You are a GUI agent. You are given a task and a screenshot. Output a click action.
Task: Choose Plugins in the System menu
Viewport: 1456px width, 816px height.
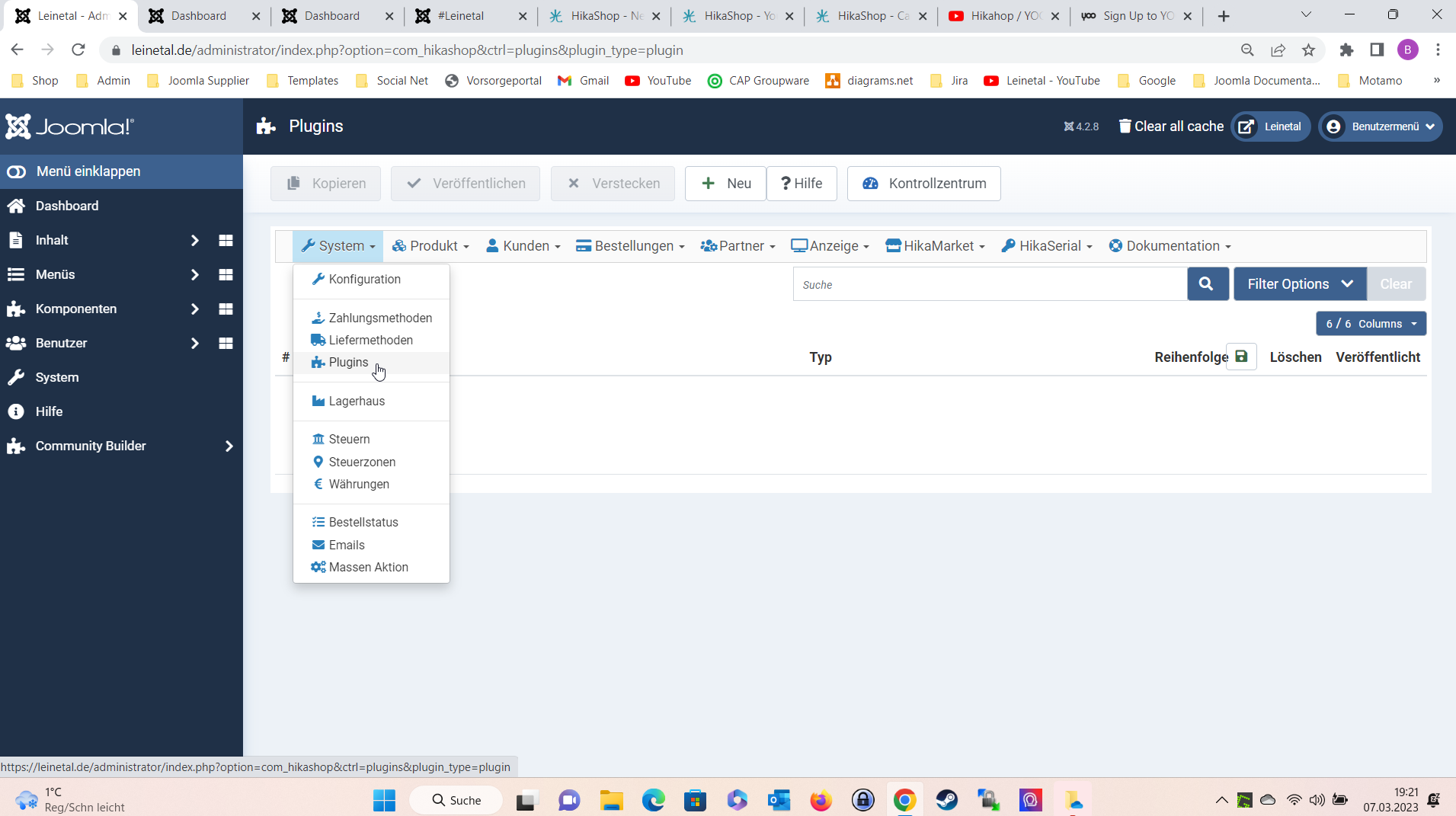click(371, 362)
